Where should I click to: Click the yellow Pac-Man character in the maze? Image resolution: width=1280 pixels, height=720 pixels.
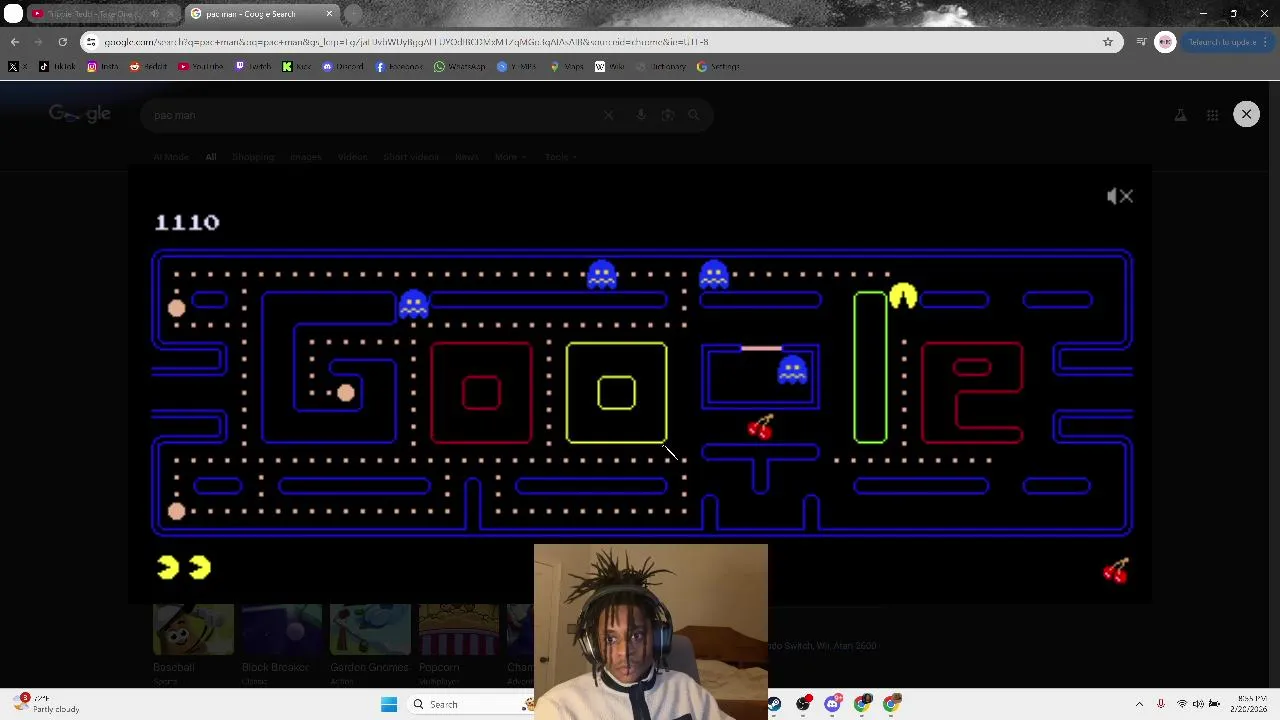pyautogui.click(x=903, y=296)
